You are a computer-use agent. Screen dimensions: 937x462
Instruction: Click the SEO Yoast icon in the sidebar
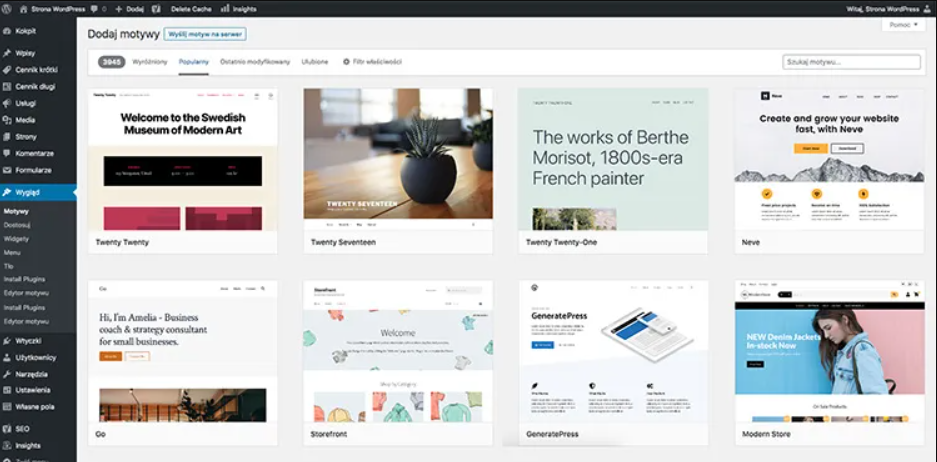tap(7, 429)
